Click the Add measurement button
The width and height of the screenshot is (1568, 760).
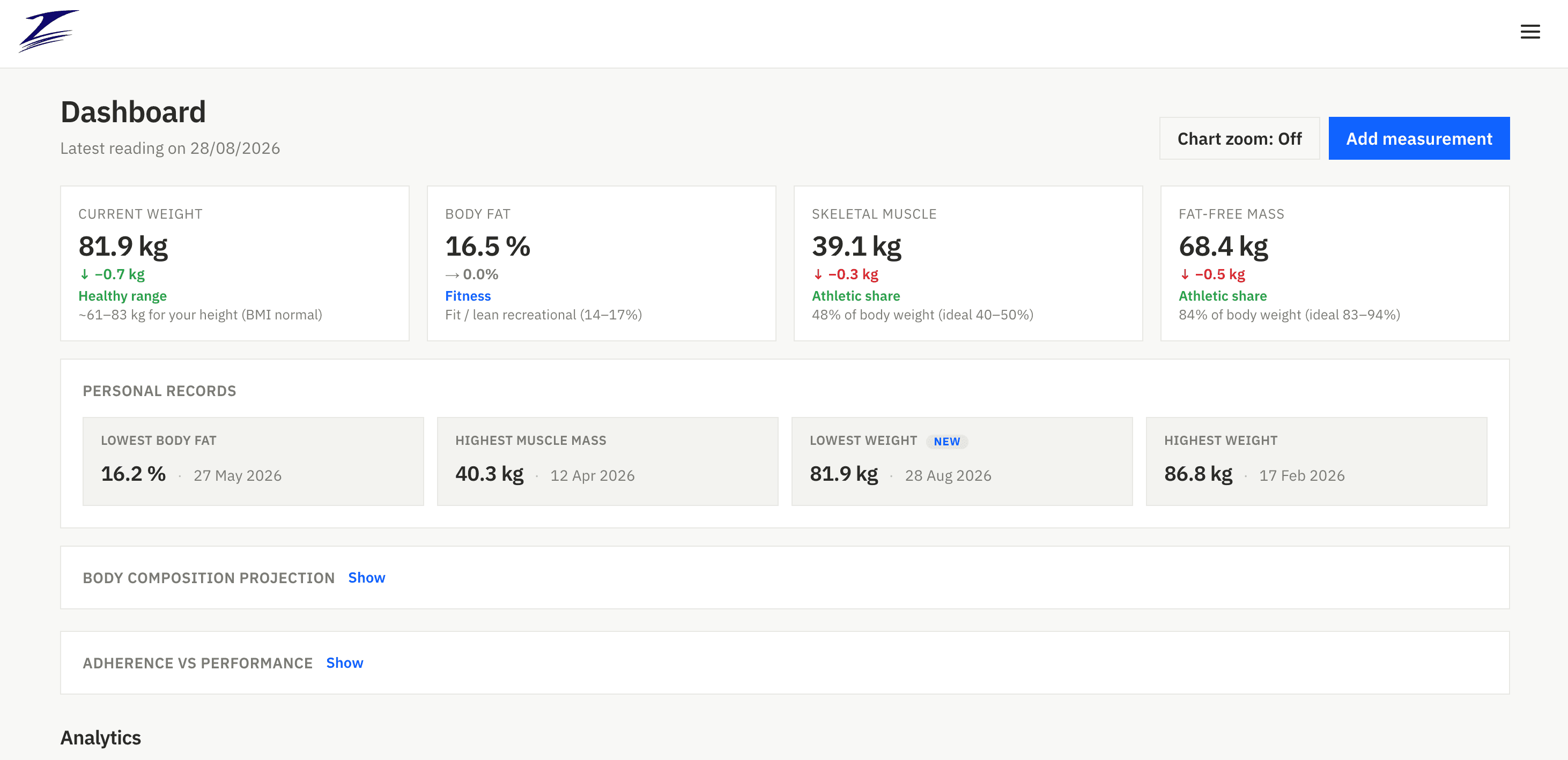click(x=1418, y=138)
